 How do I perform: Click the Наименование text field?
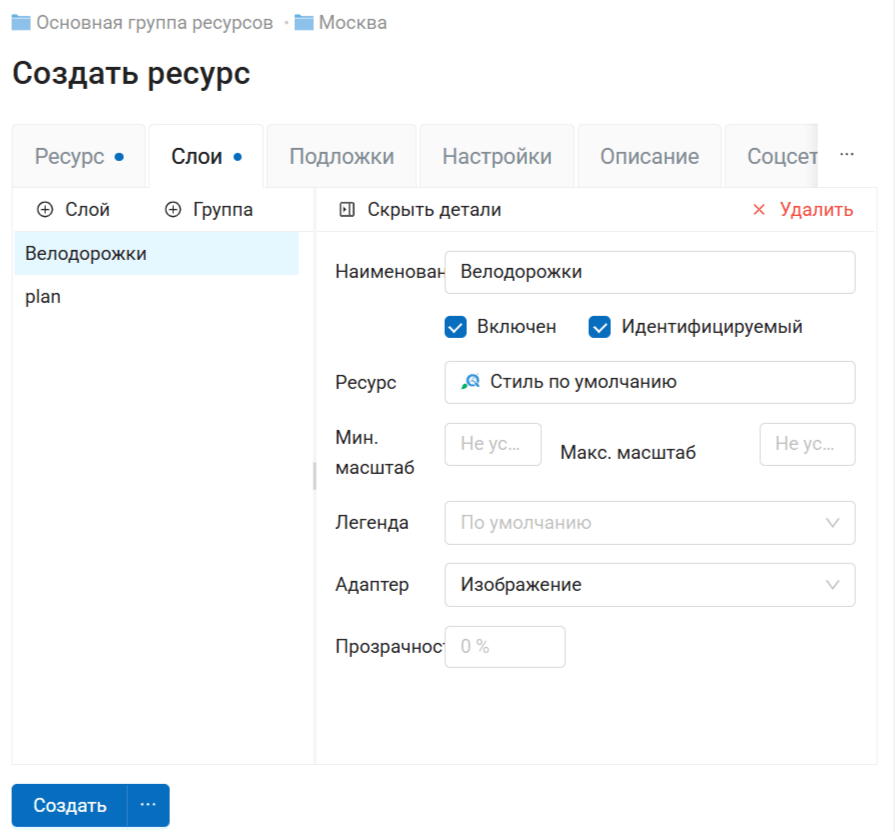[x=649, y=272]
